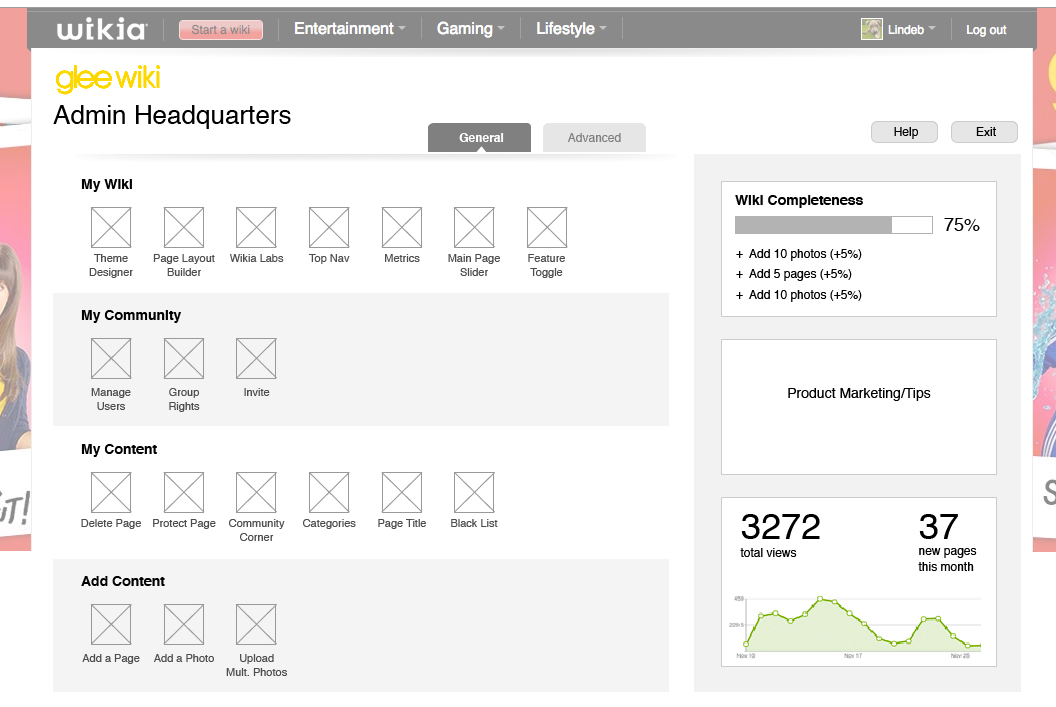Viewport: 1056px width, 707px height.
Task: Open the Theme Designer icon
Action: point(111,228)
